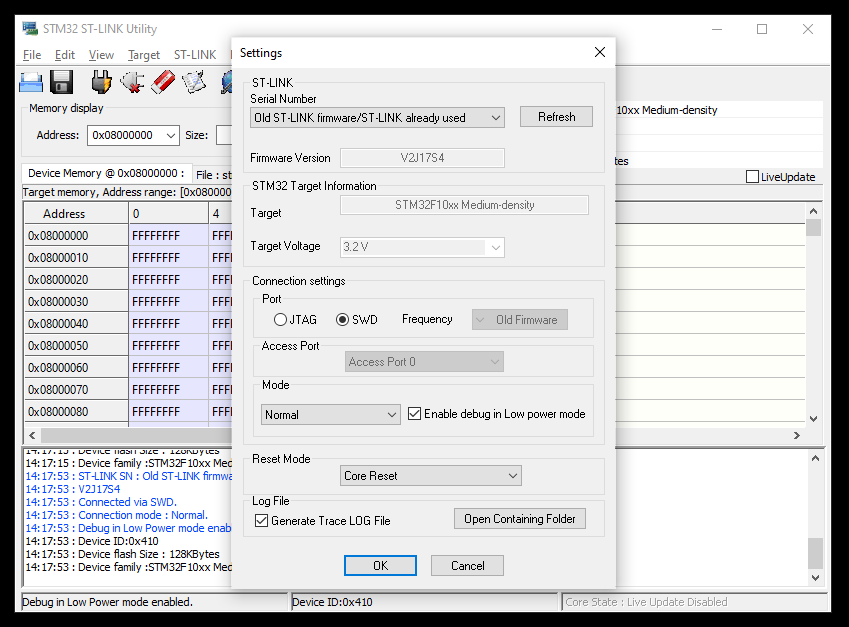Screen dimensions: 849x627
Task: Open the Target Voltage dropdown
Action: [x=422, y=247]
